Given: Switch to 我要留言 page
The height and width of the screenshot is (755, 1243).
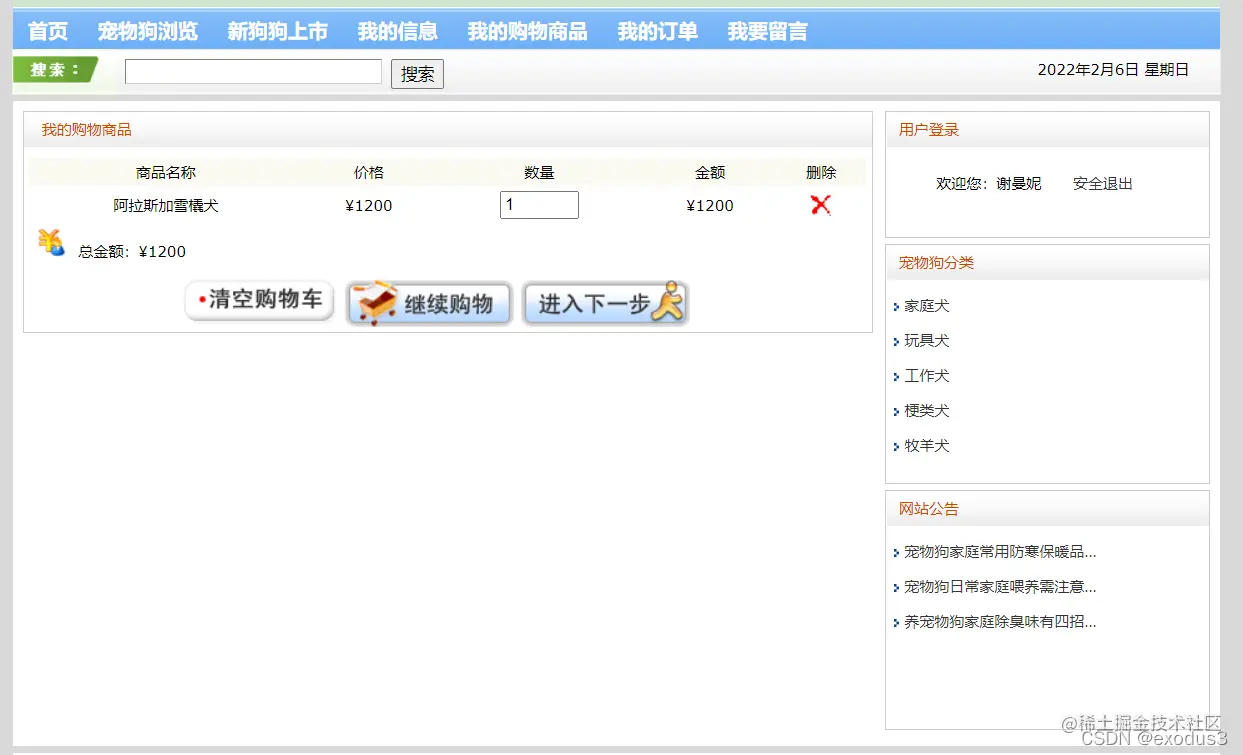Looking at the screenshot, I should [x=767, y=30].
